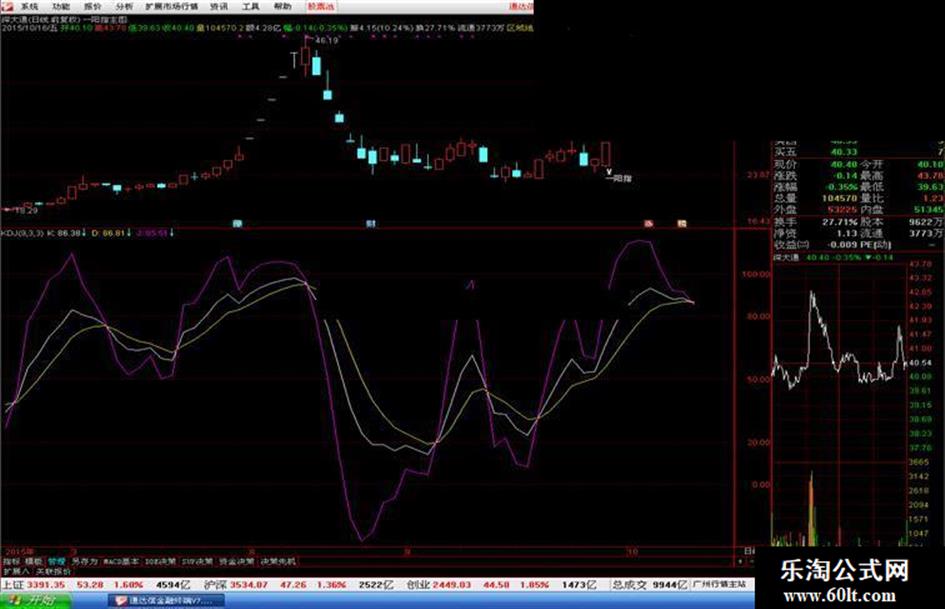Open the 报价 menu
Viewport: 945px width, 609px height.
pos(92,7)
